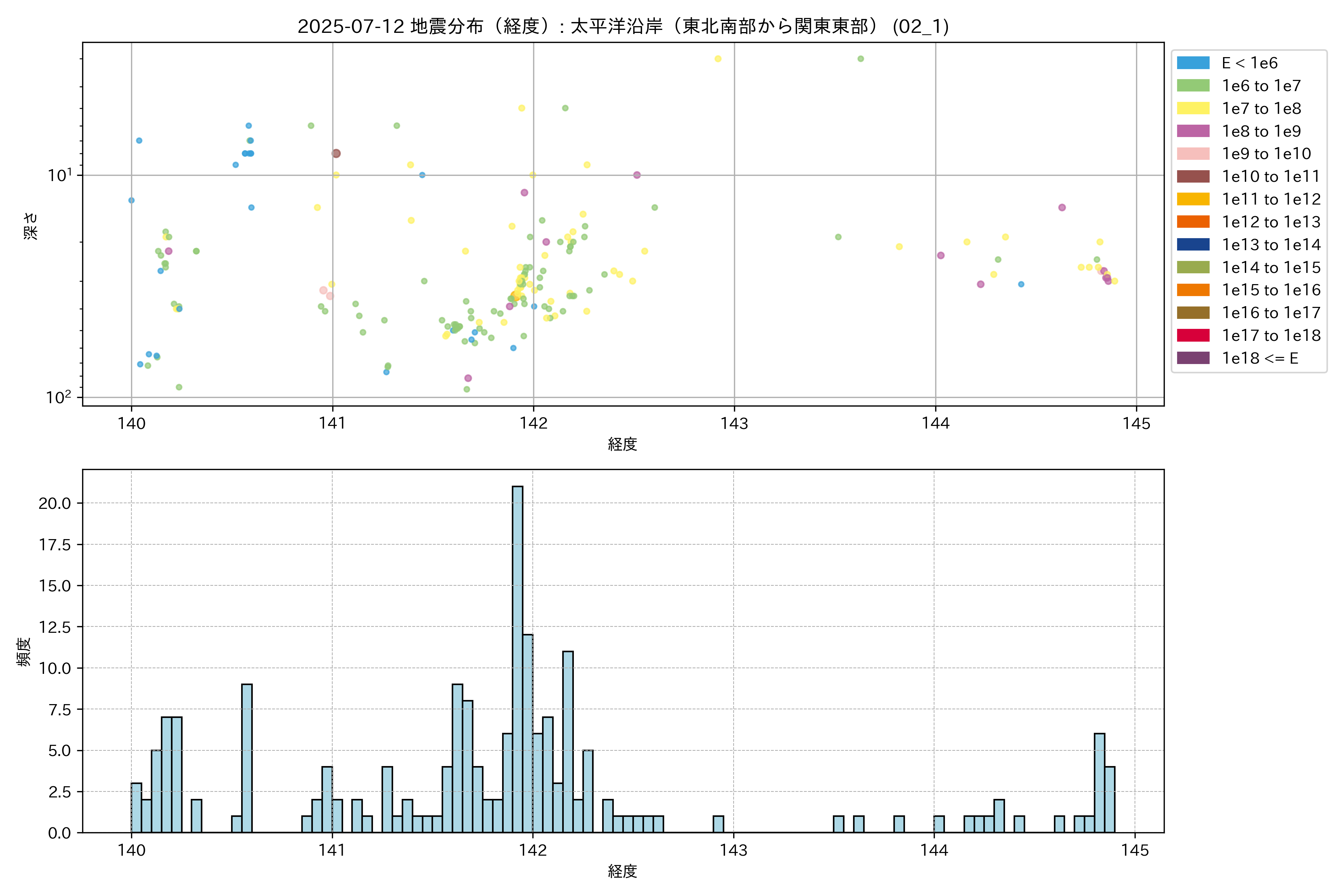This screenshot has width=1344, height=896.
Task: Click the brown earthquake dot near longitude 141
Action: click(336, 153)
